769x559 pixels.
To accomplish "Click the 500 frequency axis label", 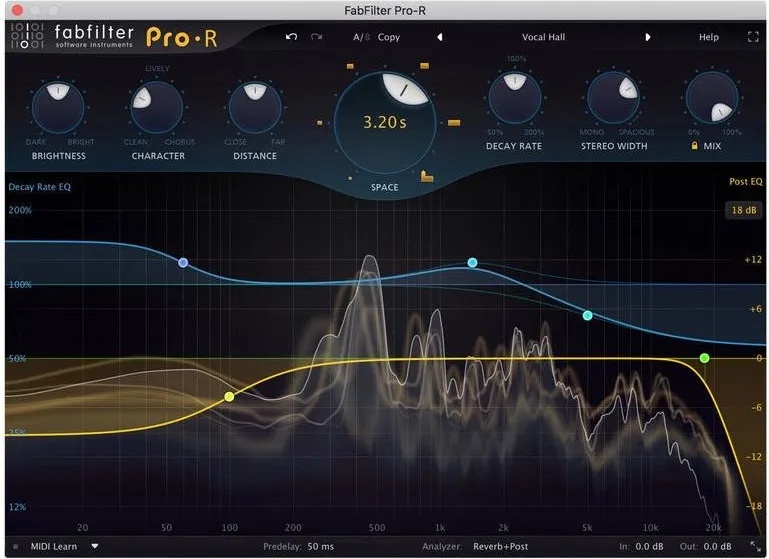I will pyautogui.click(x=377, y=528).
